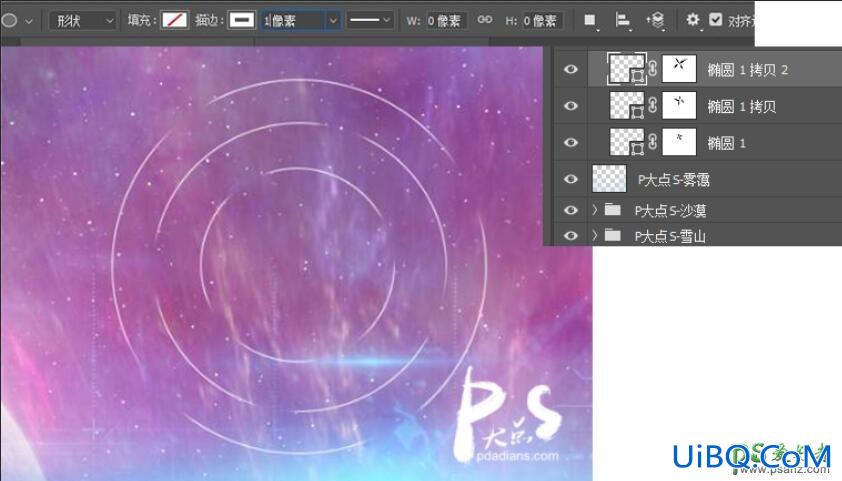Click the P大点S-雪山 folder icon
Image resolution: width=842 pixels, height=481 pixels.
[x=613, y=235]
